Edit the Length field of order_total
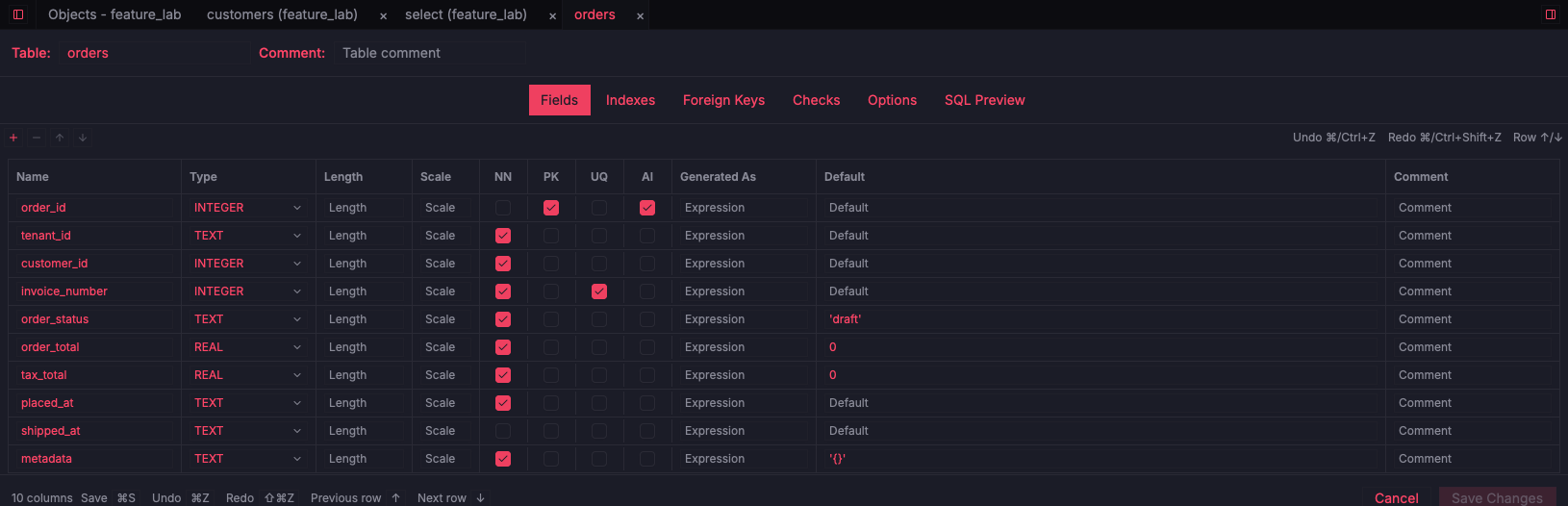This screenshot has height=506, width=1568. 364,347
